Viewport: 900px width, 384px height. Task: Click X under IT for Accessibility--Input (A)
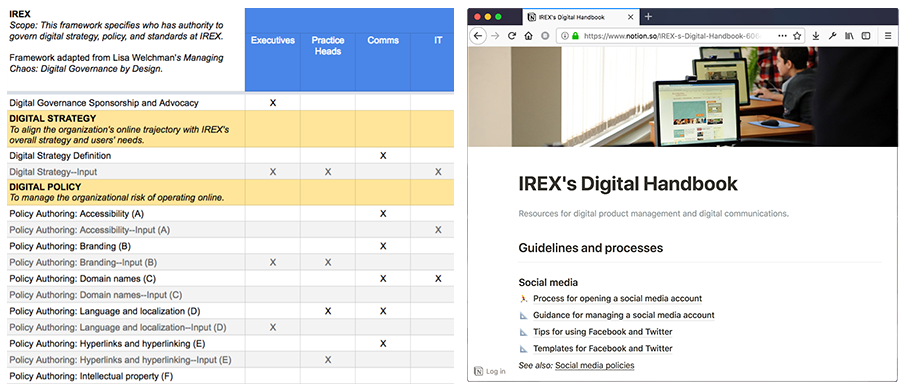(x=438, y=230)
